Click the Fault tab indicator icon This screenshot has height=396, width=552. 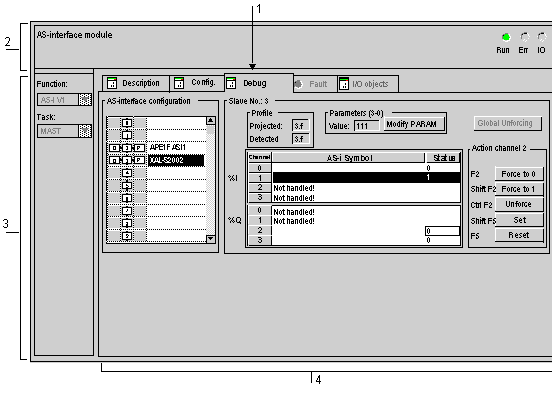click(x=298, y=84)
